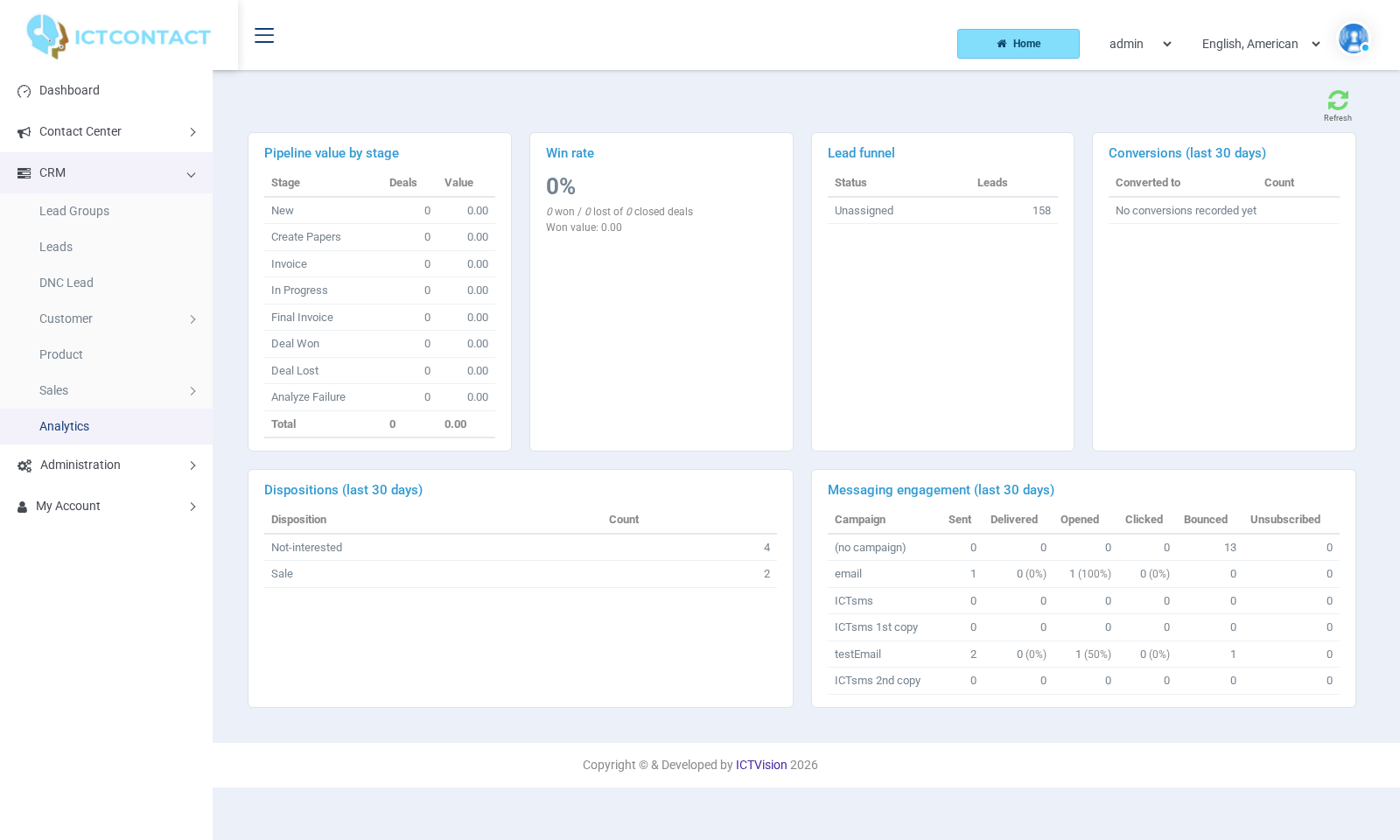Click the Home button

pyautogui.click(x=1018, y=44)
